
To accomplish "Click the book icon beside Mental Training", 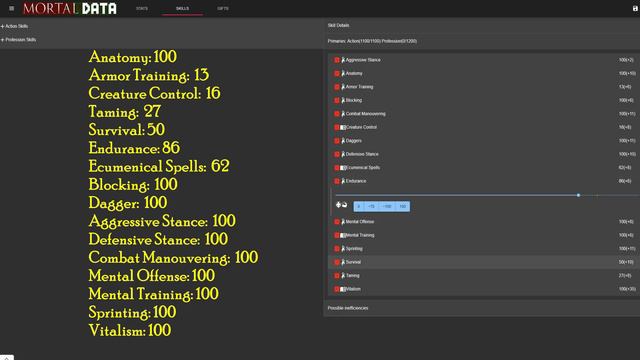I will click(343, 236).
